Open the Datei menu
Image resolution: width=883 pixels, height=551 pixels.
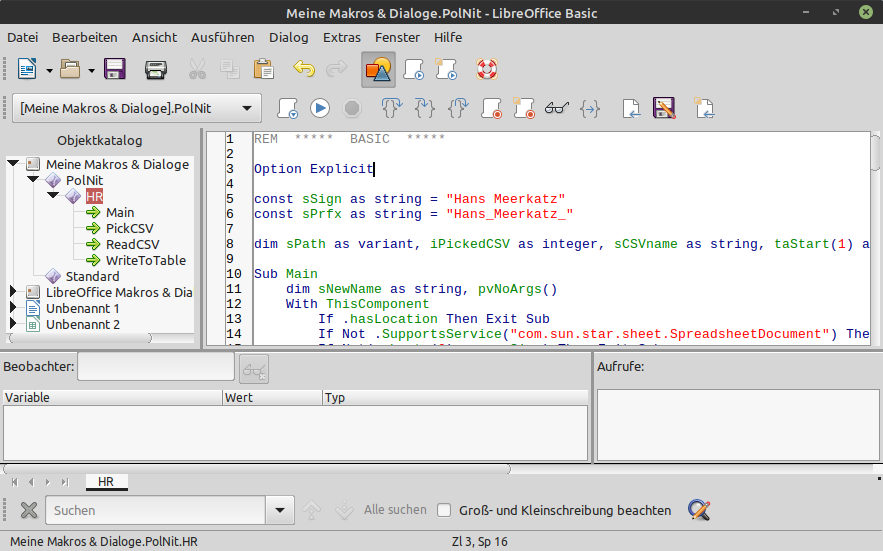[23, 38]
